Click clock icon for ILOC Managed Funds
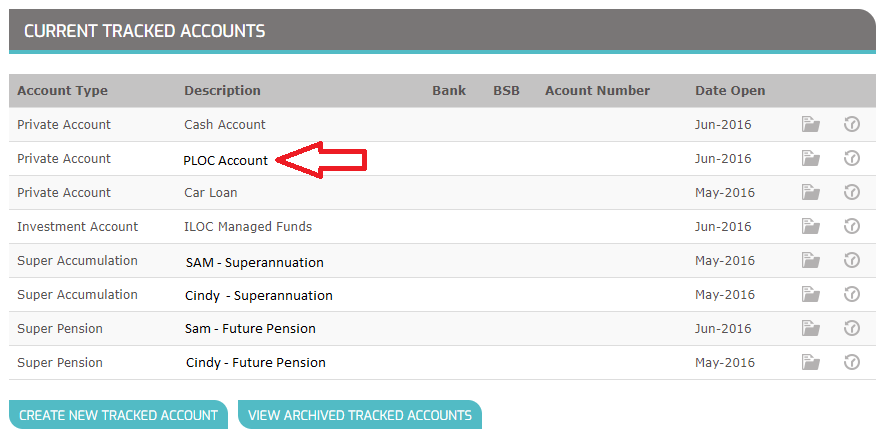This screenshot has height=438, width=883. (851, 226)
